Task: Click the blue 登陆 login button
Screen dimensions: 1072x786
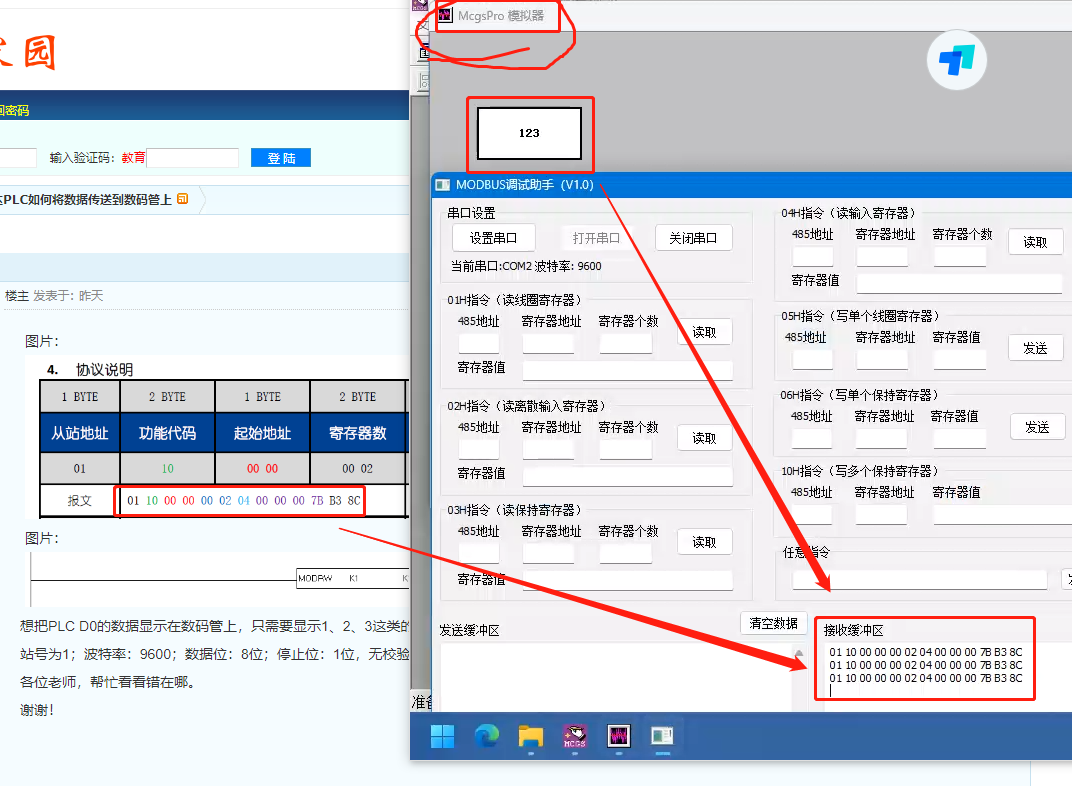Action: click(x=281, y=158)
